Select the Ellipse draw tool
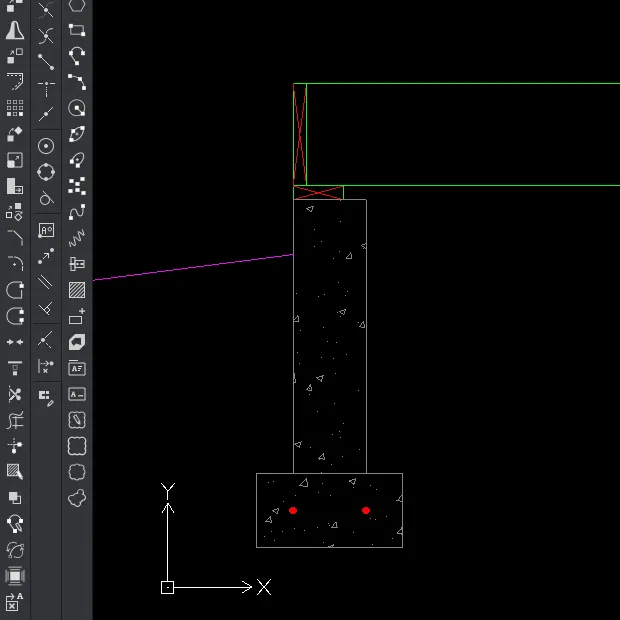This screenshot has width=620, height=620. [x=77, y=134]
